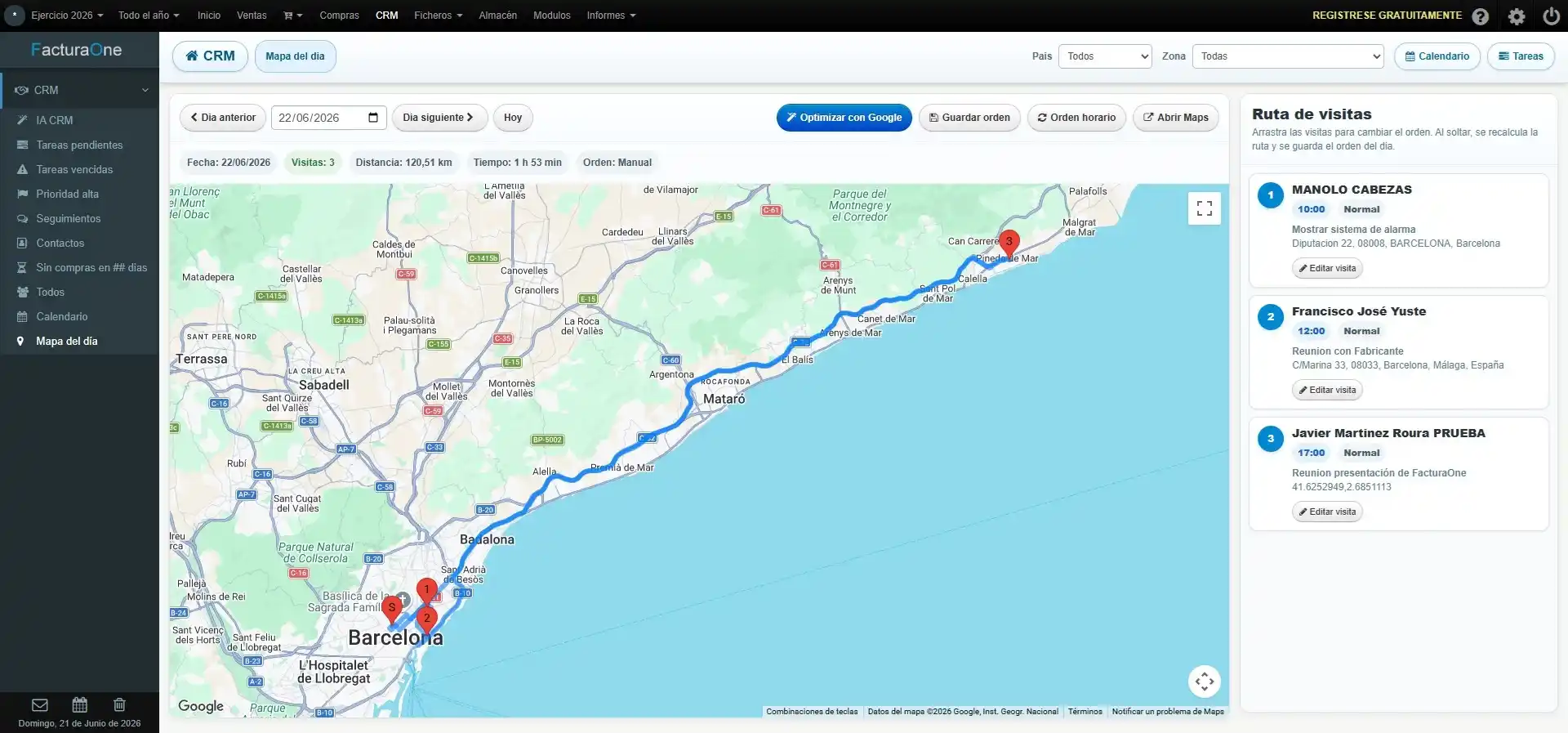Click the power logout icon
Screen dimensions: 1568x733
point(1552,16)
